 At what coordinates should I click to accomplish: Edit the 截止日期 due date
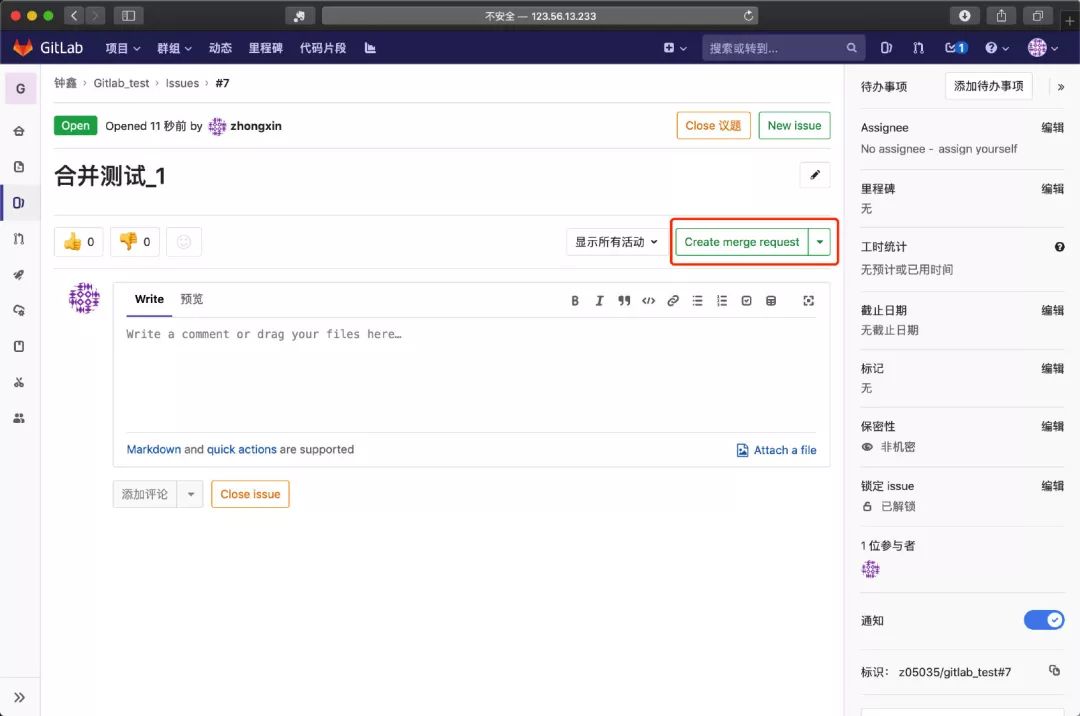[x=1052, y=310]
